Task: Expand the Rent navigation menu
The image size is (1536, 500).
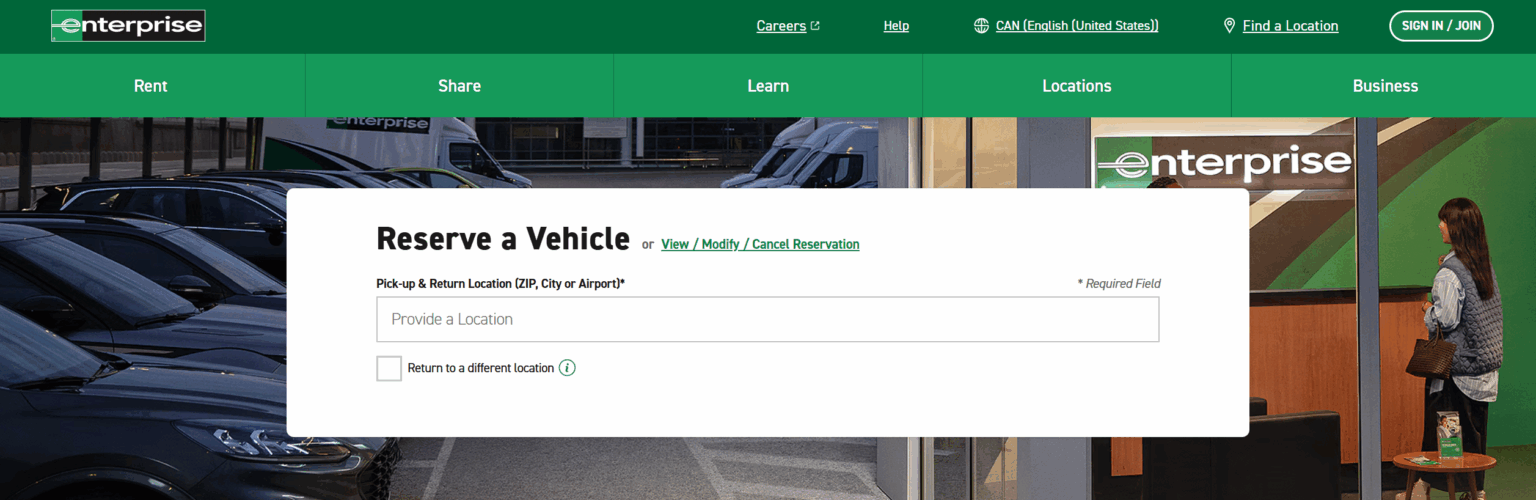Action: click(x=151, y=86)
